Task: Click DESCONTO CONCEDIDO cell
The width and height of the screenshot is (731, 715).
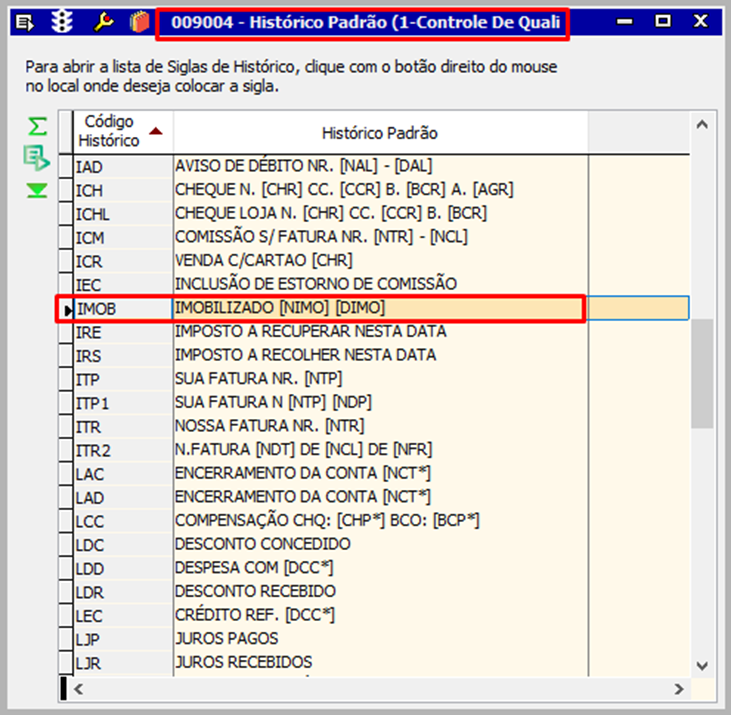Action: 380,544
